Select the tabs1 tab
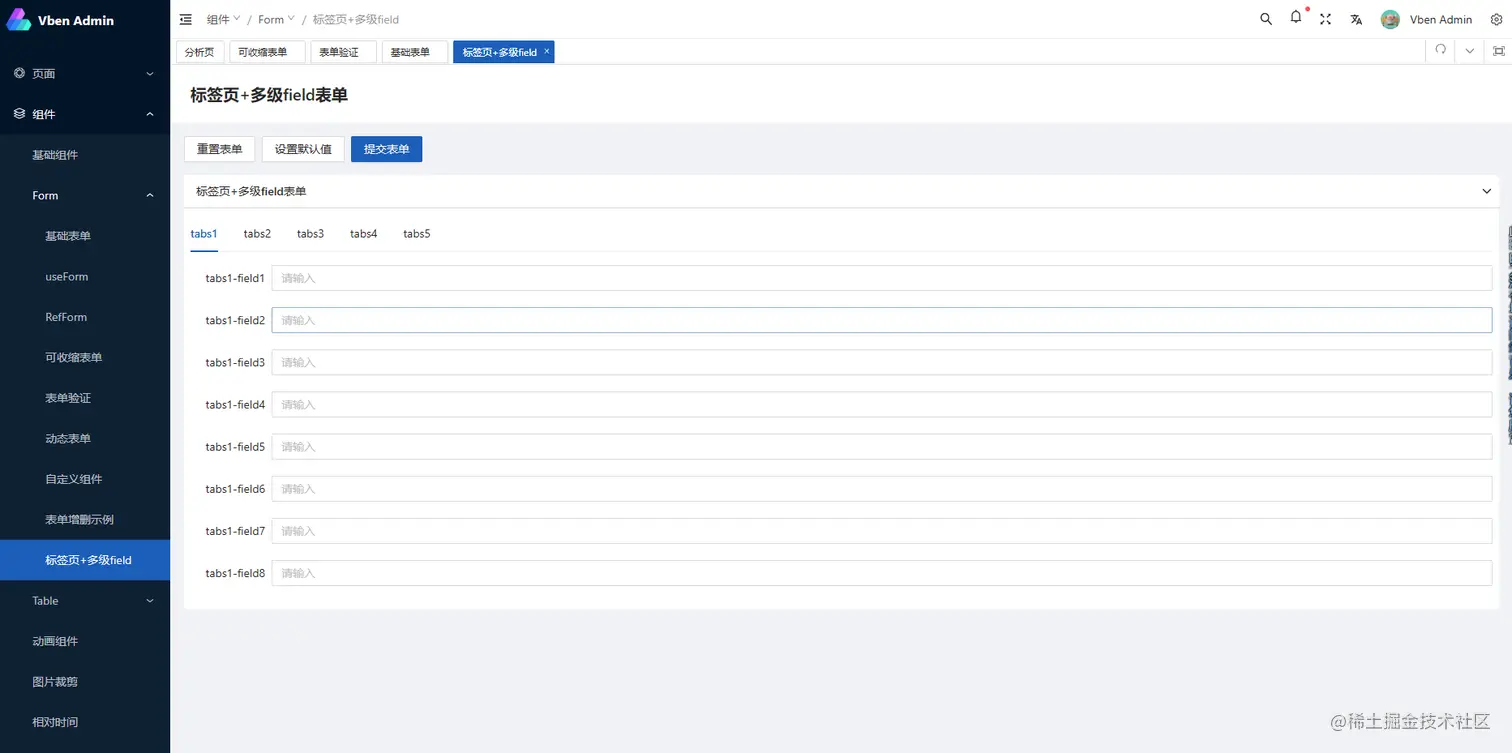 (204, 234)
